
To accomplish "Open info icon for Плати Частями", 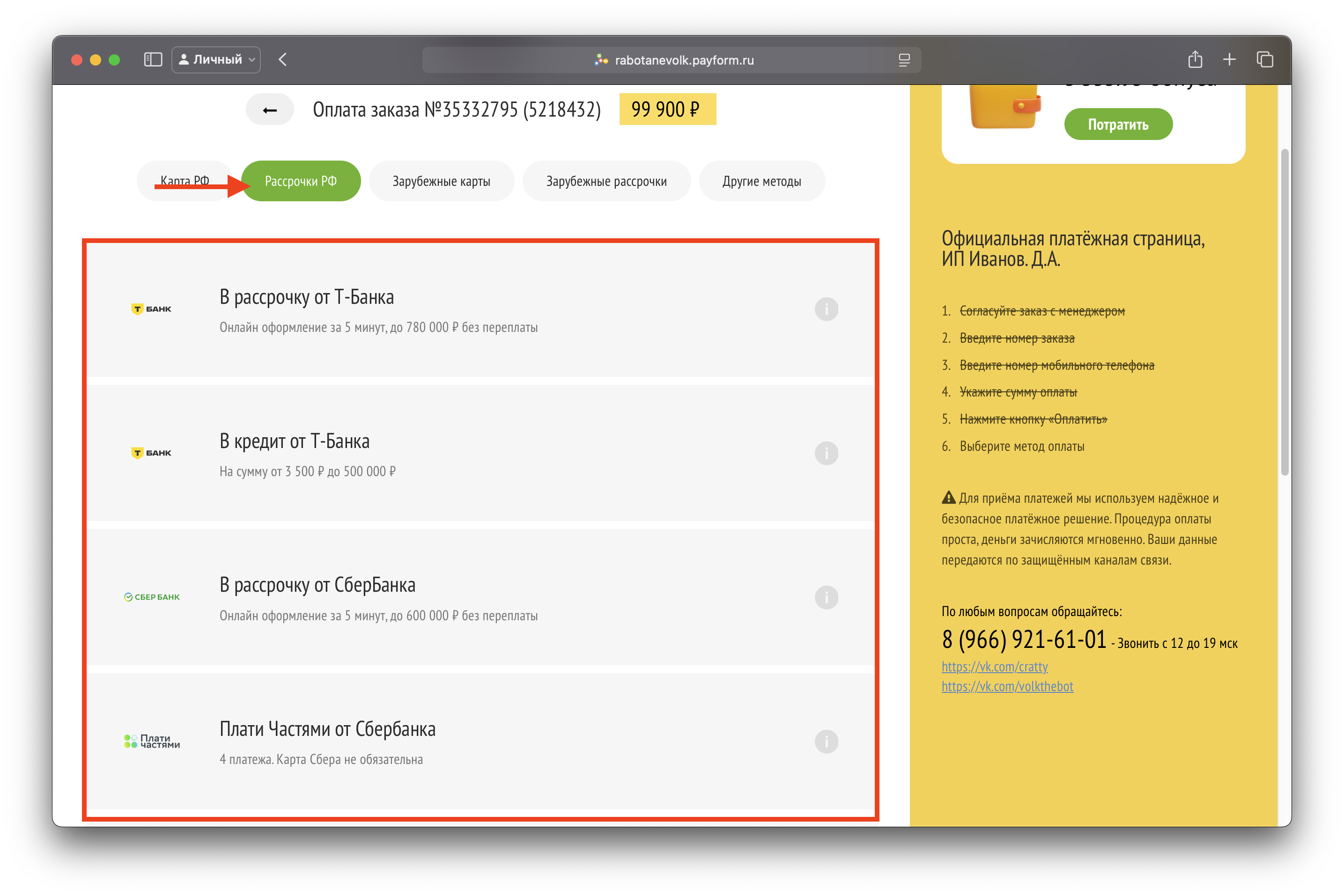I will [826, 742].
